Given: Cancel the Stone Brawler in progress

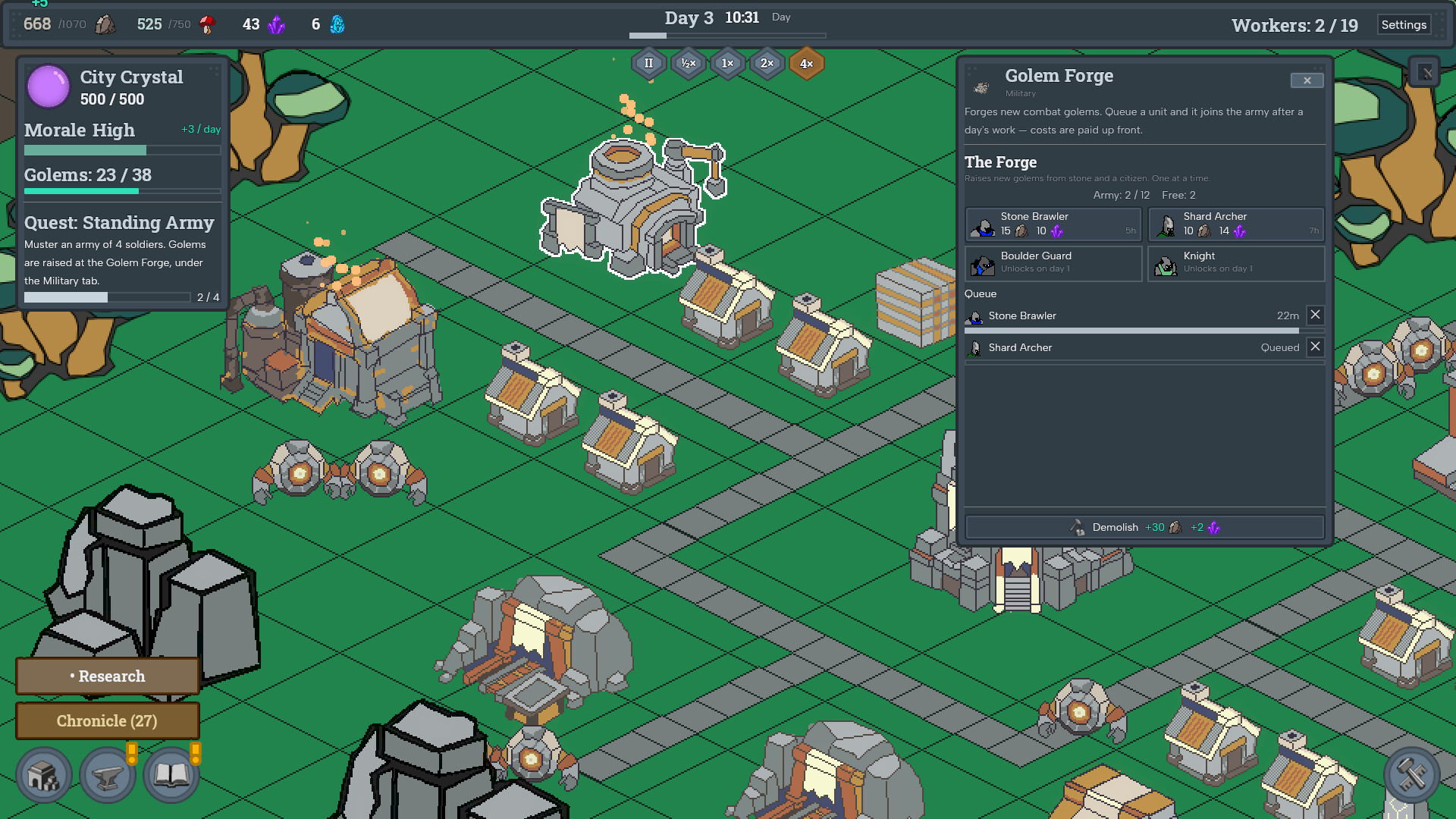Looking at the screenshot, I should pos(1315,315).
